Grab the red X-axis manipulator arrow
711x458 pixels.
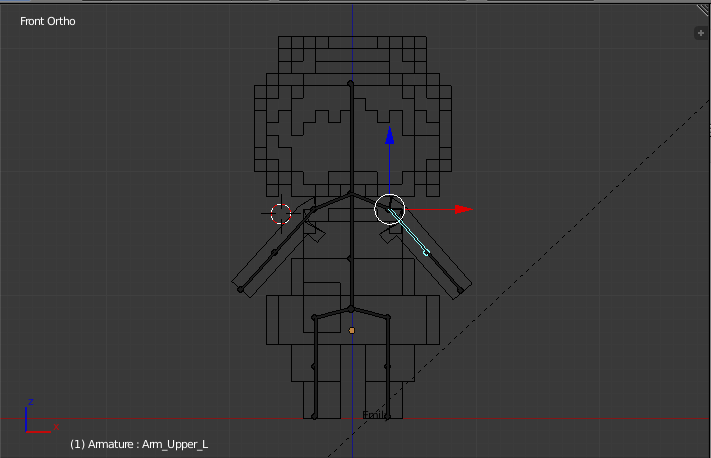click(x=463, y=209)
